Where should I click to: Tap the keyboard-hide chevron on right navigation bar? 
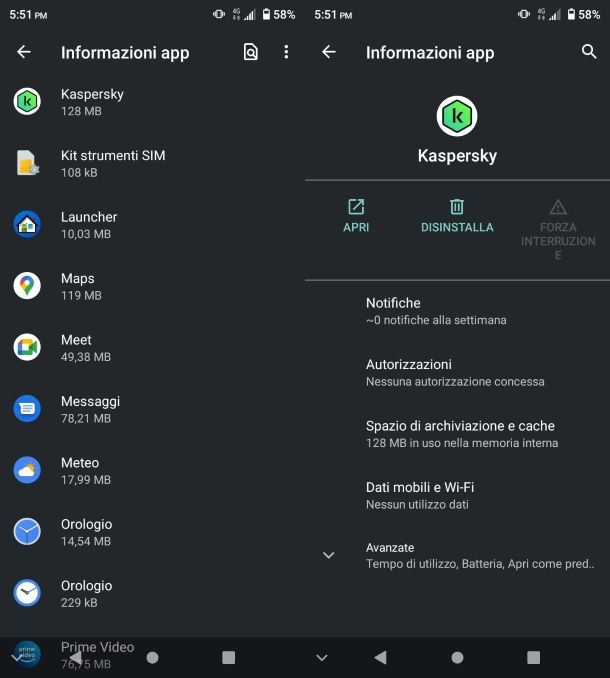[322, 658]
